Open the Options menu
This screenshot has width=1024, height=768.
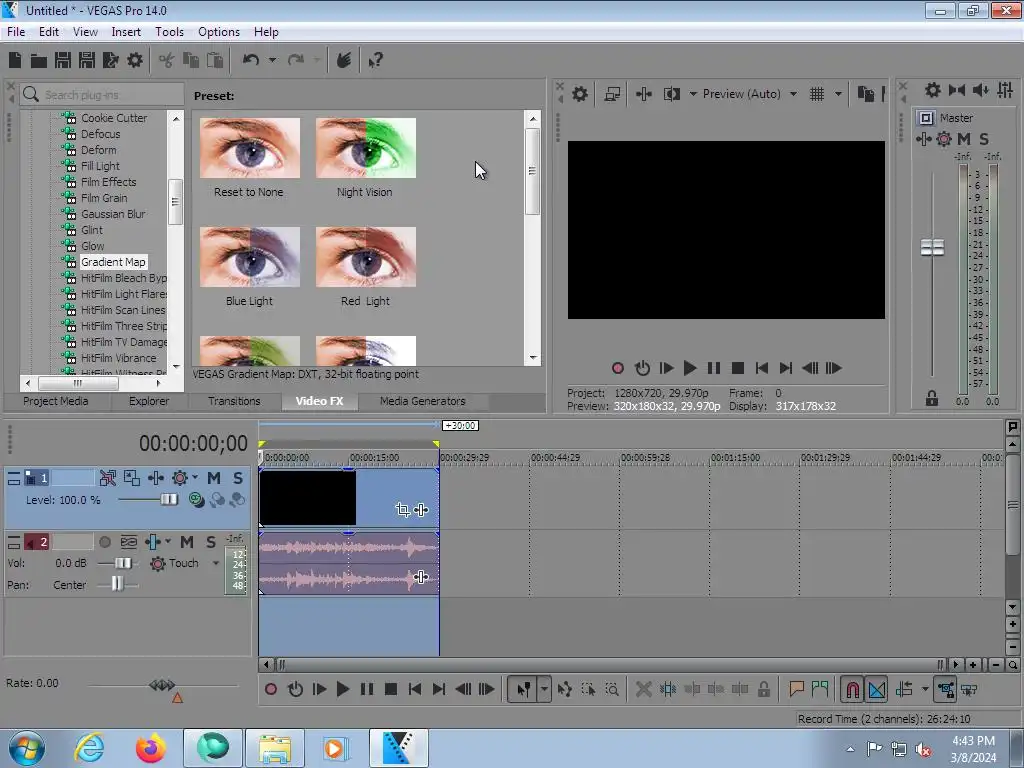(219, 32)
